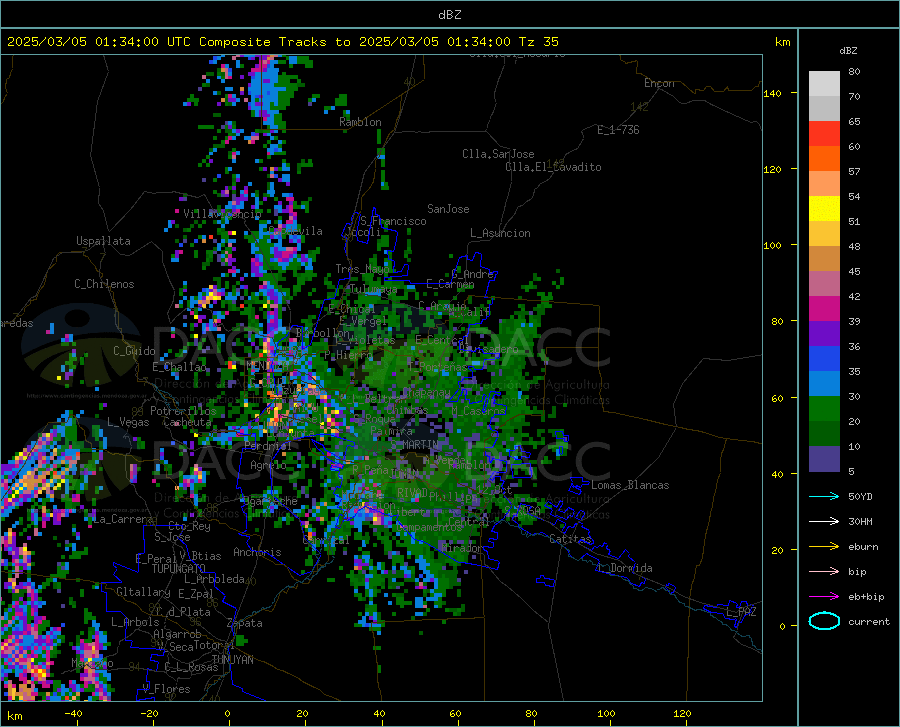Click the Lomas_Blancas map label
Screen dimensions: 900x727
[630, 485]
